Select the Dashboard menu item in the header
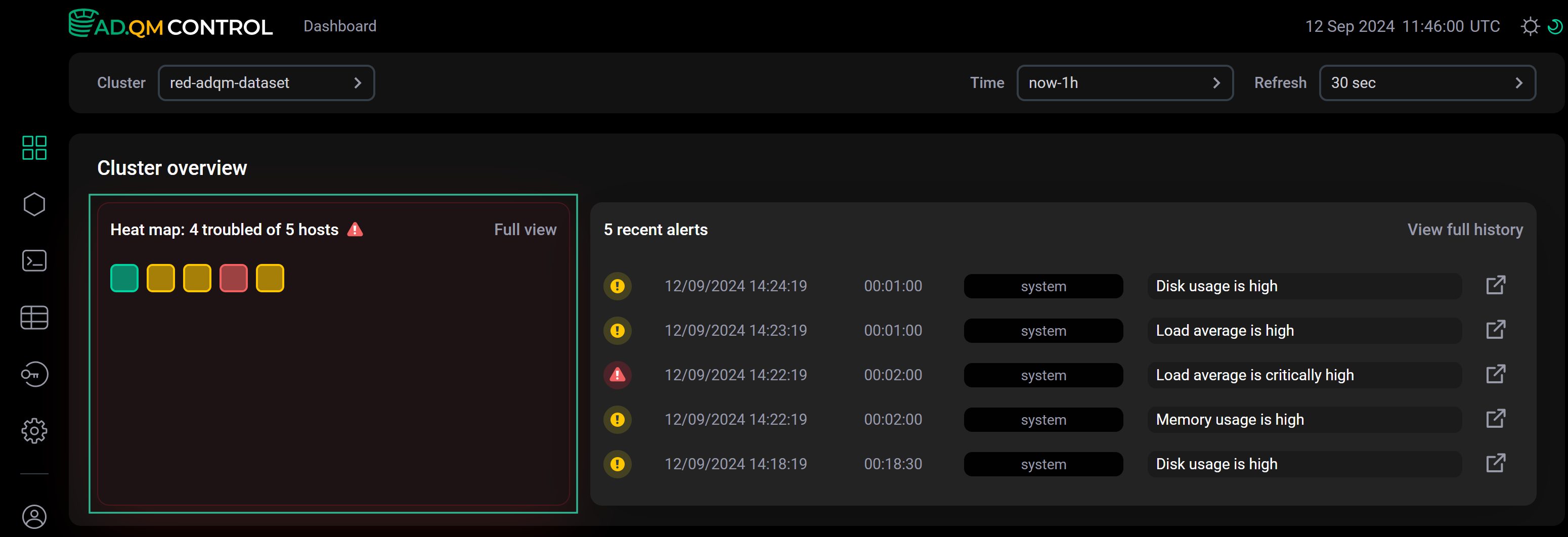The width and height of the screenshot is (1568, 537). tap(339, 26)
